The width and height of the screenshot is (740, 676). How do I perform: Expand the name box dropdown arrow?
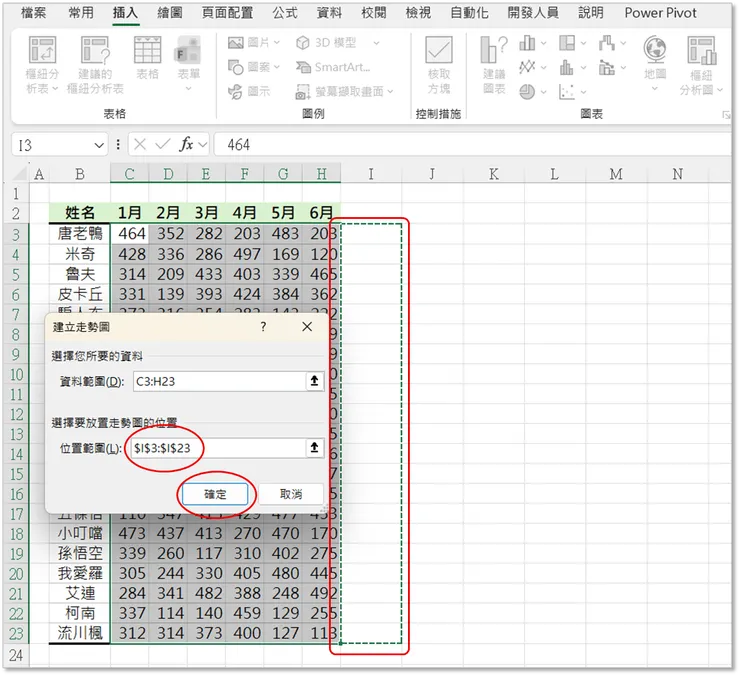click(99, 145)
